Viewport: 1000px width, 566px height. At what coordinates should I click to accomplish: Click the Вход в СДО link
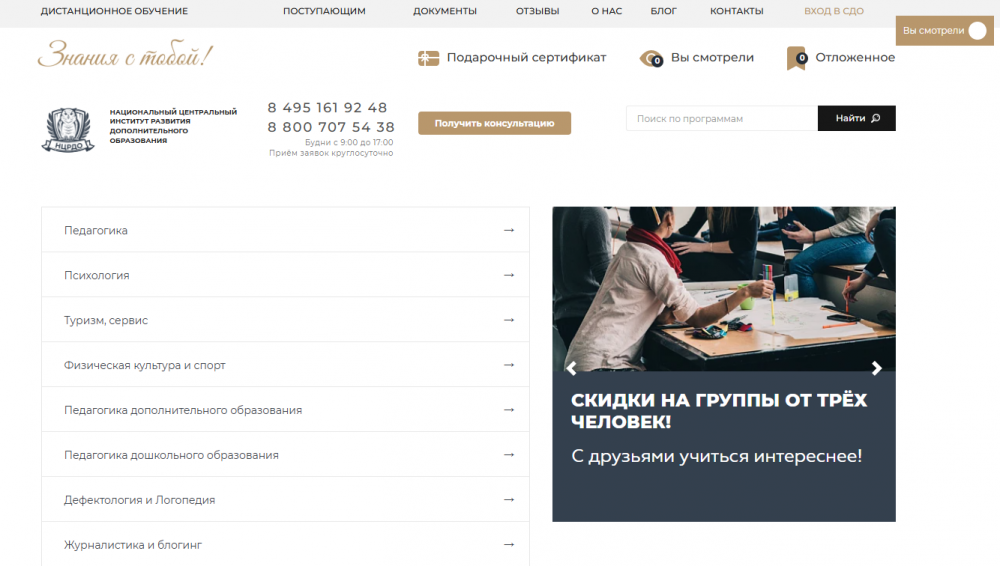coord(834,11)
